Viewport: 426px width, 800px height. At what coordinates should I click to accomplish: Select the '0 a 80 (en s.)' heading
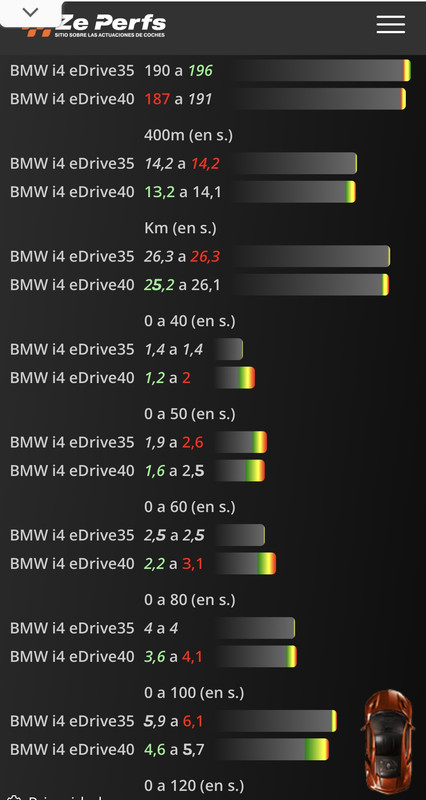tap(190, 600)
